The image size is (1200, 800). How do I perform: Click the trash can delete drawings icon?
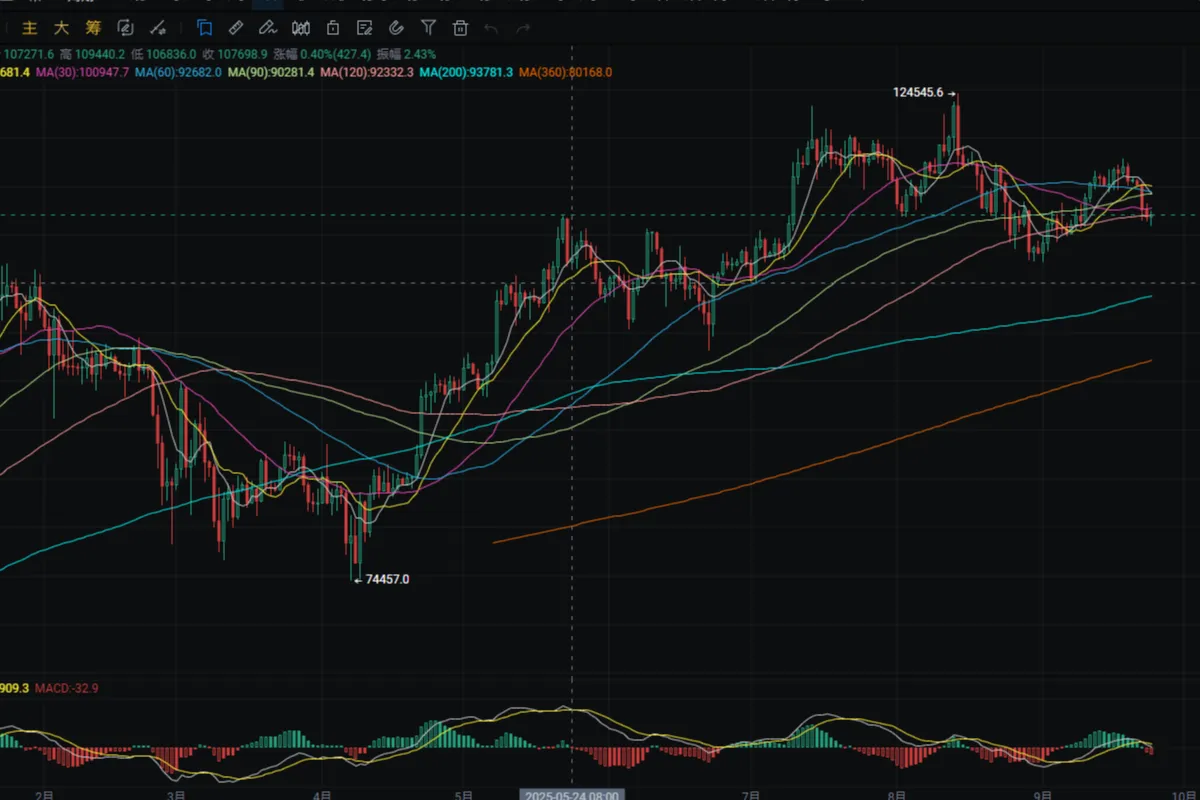(x=460, y=28)
